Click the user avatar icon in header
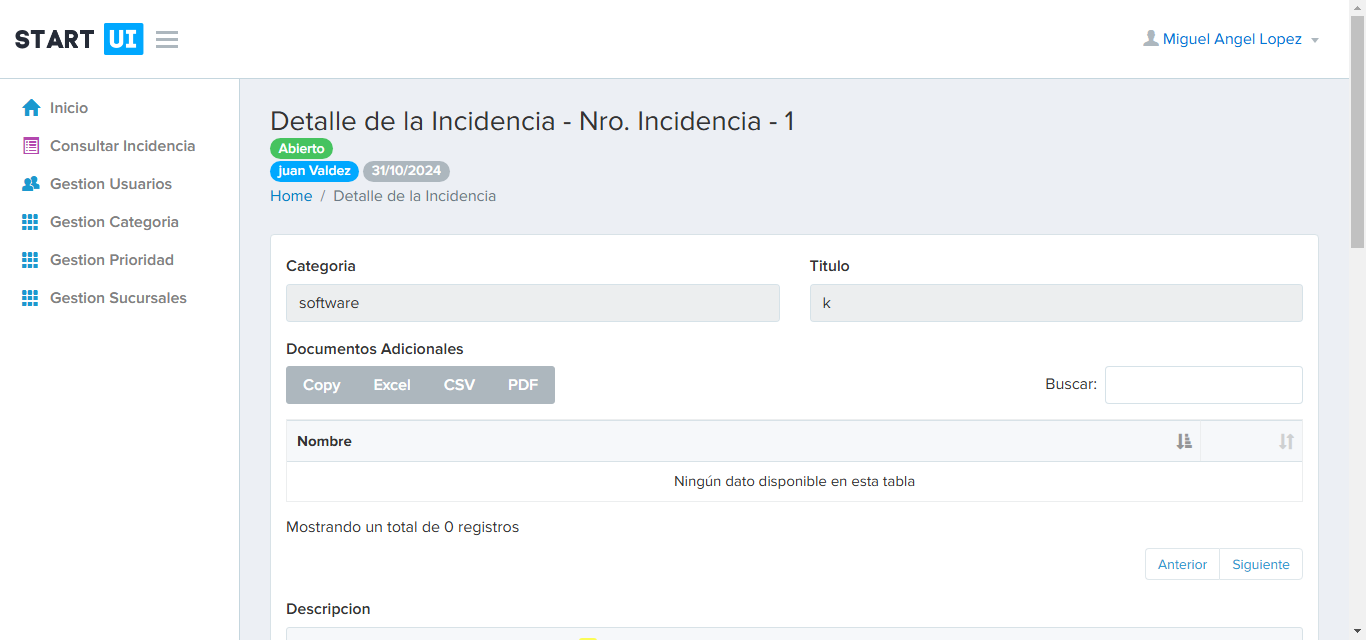 1151,39
